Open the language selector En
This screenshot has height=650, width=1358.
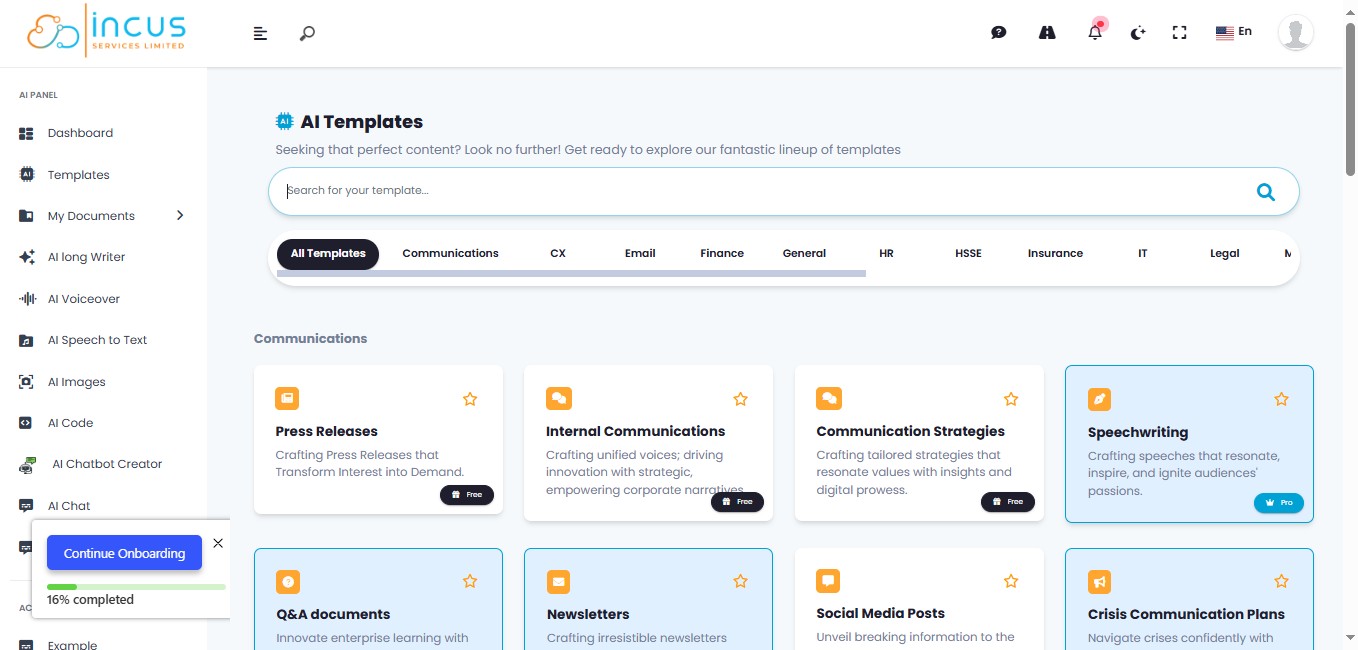[x=1233, y=32]
